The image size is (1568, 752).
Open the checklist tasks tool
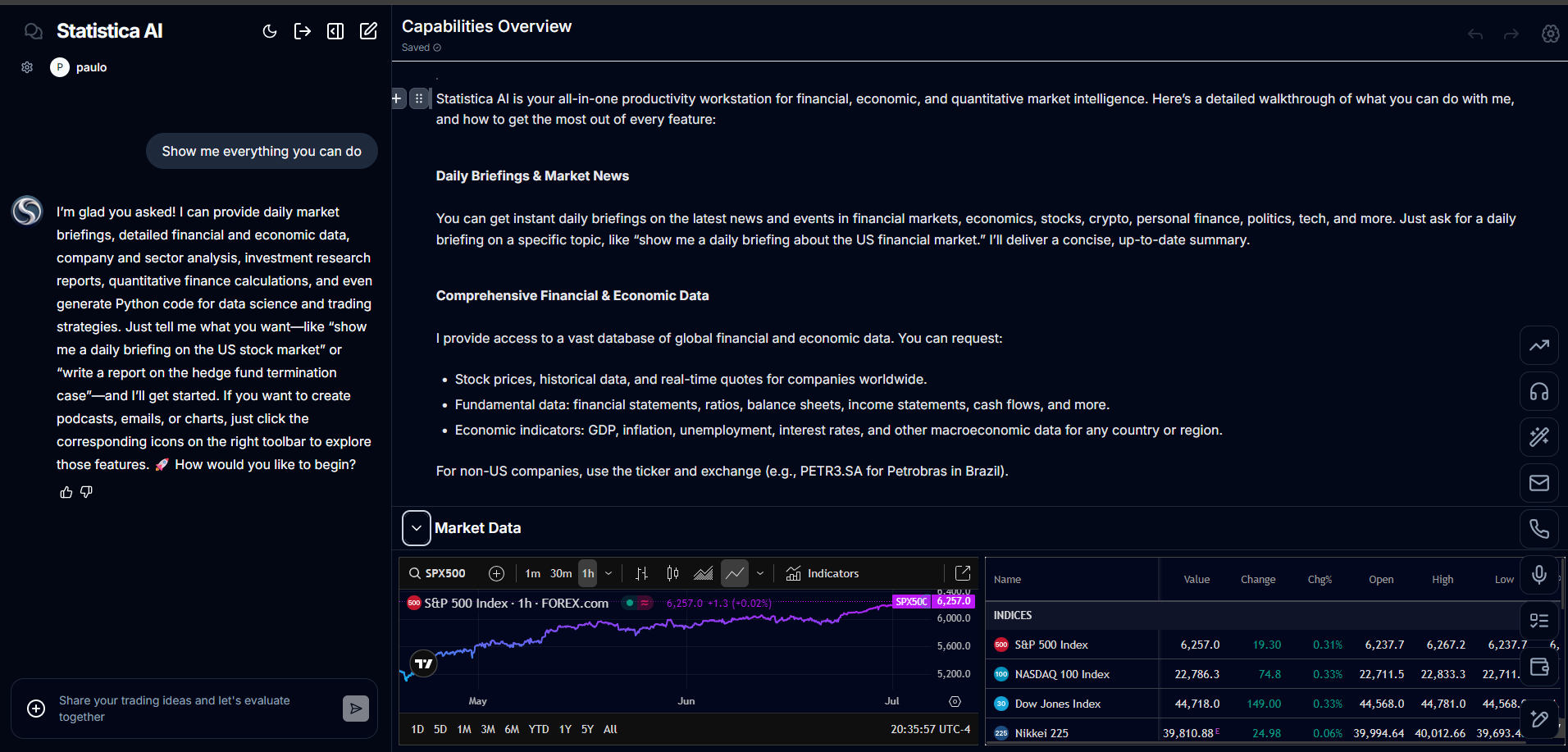1539,621
